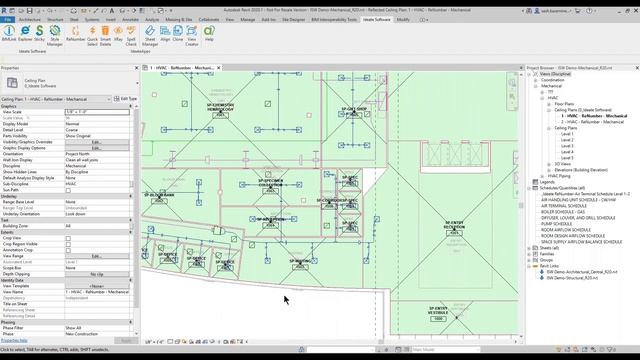The width and height of the screenshot is (640, 360).
Task: Activate the XRay tool
Action: point(118,33)
